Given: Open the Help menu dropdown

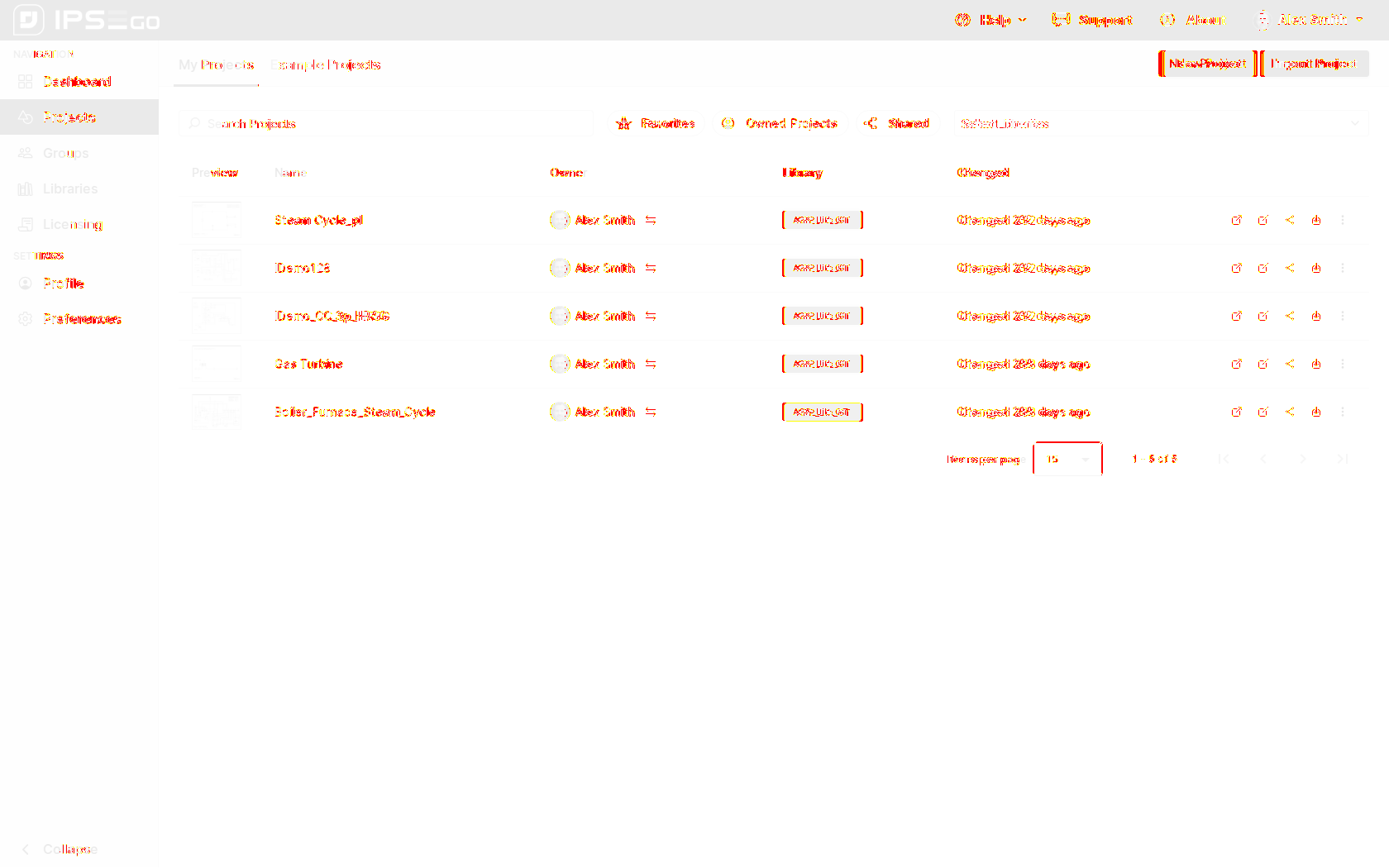Looking at the screenshot, I should point(991,20).
